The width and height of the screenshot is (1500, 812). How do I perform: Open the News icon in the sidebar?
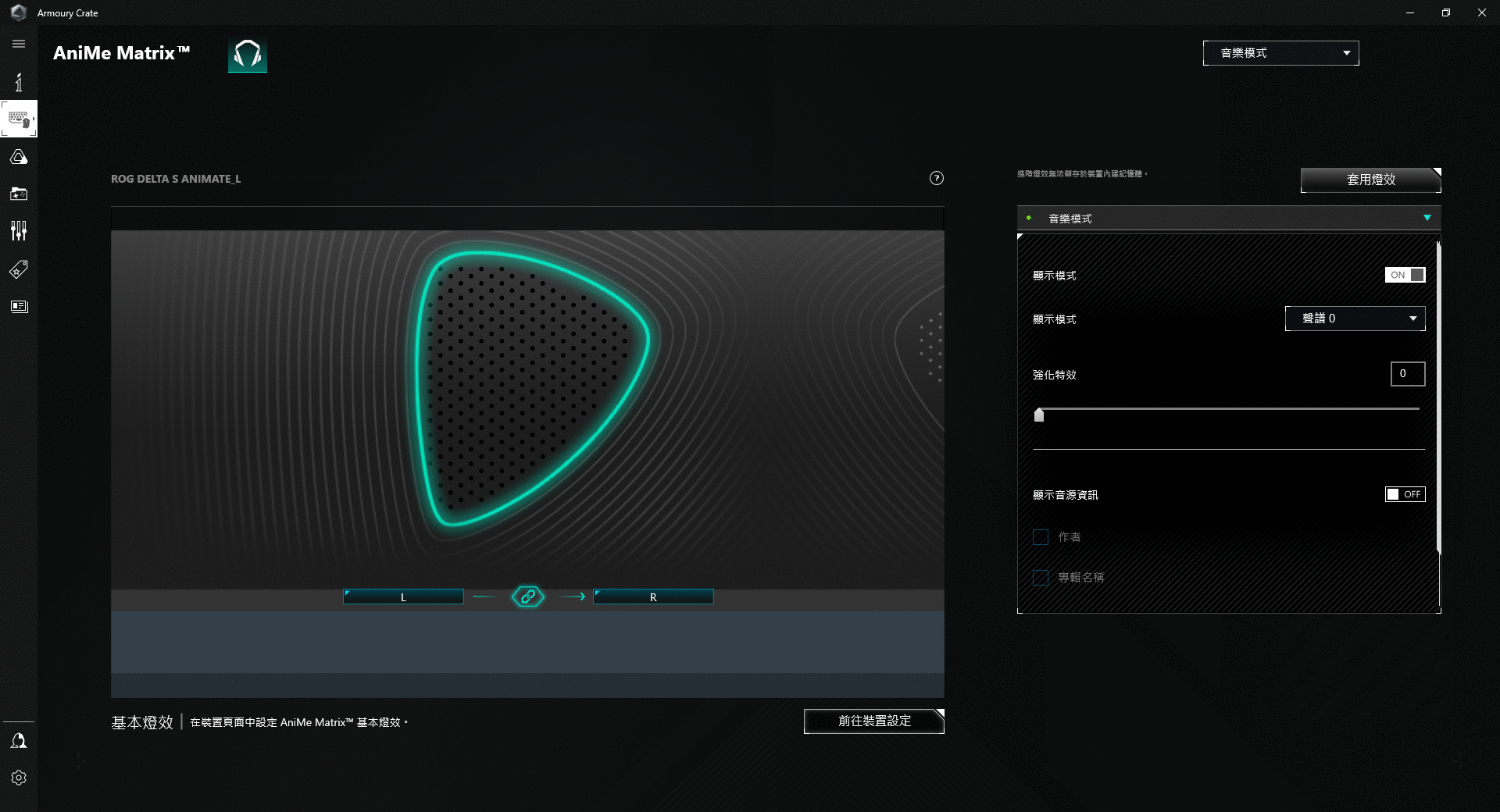pos(19,306)
